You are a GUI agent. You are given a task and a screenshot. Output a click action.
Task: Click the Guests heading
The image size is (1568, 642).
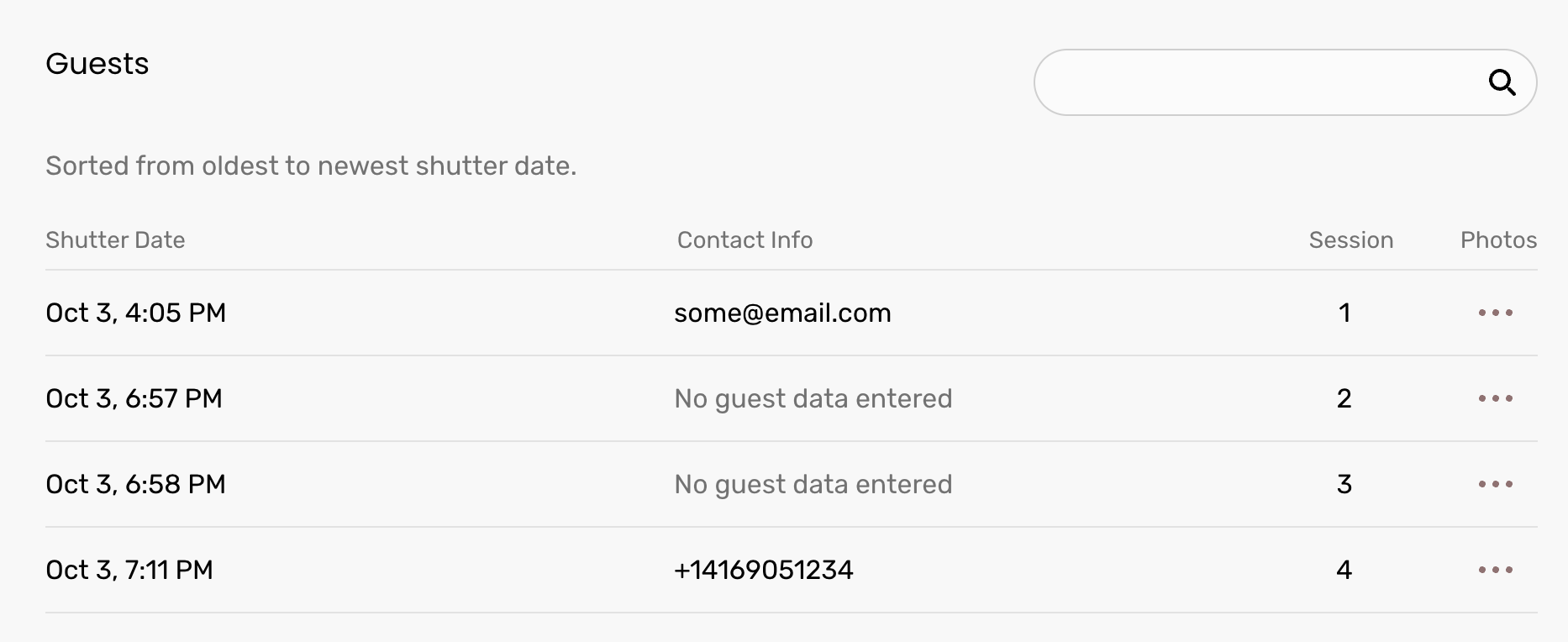(97, 64)
